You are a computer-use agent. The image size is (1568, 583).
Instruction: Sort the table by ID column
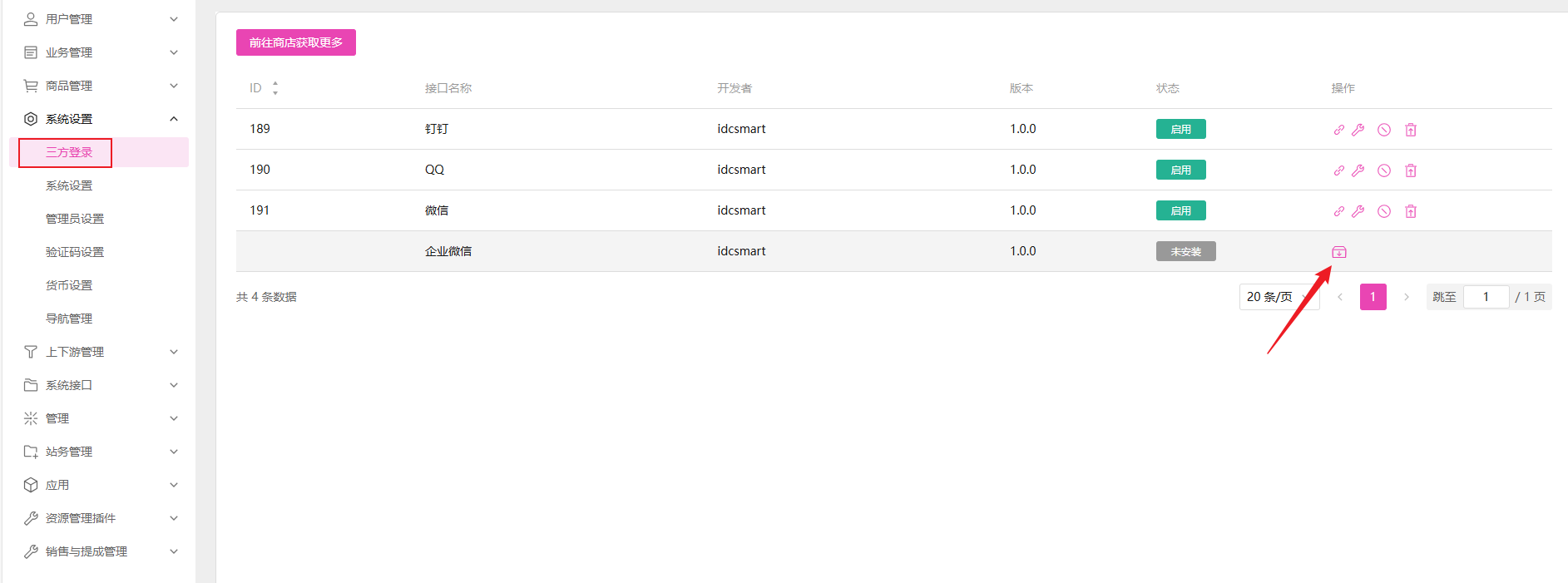coord(275,88)
